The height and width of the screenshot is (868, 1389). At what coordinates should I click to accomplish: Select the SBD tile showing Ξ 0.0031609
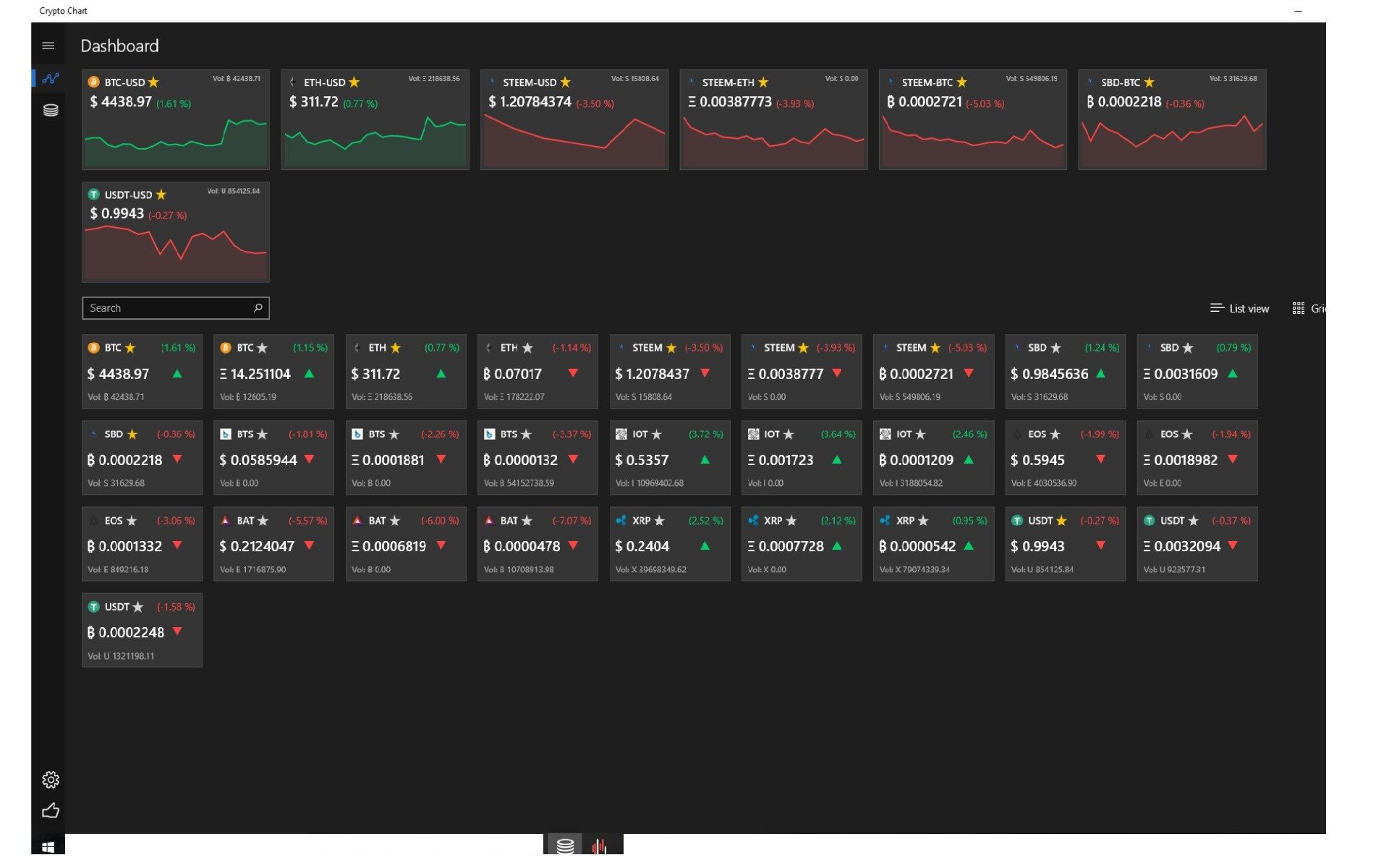[1197, 371]
